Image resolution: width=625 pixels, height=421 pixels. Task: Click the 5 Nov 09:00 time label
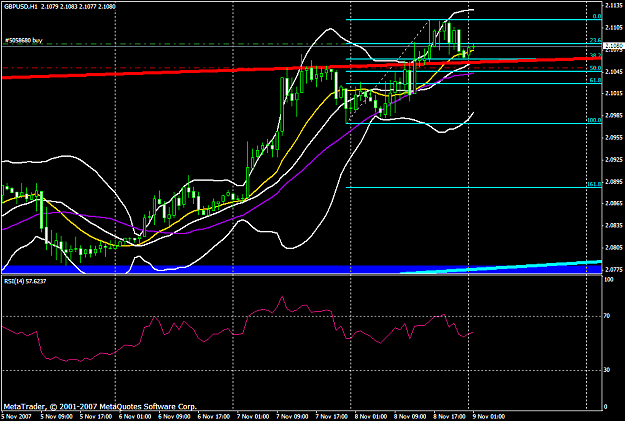[x=56, y=417]
